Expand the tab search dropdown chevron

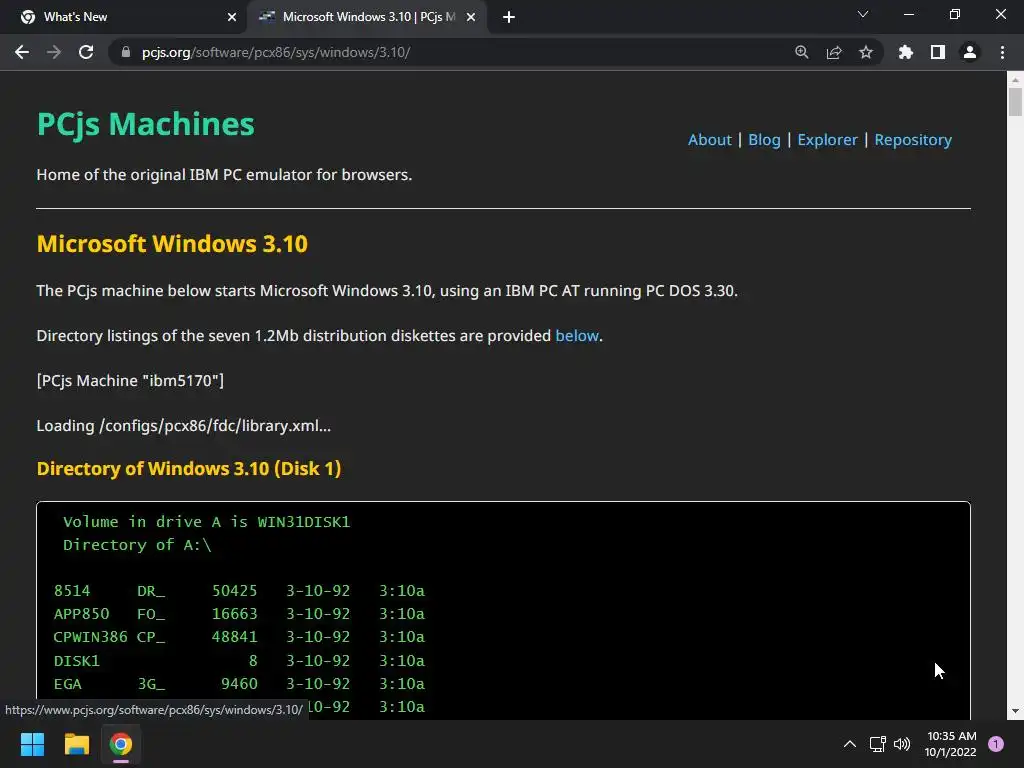click(x=863, y=14)
